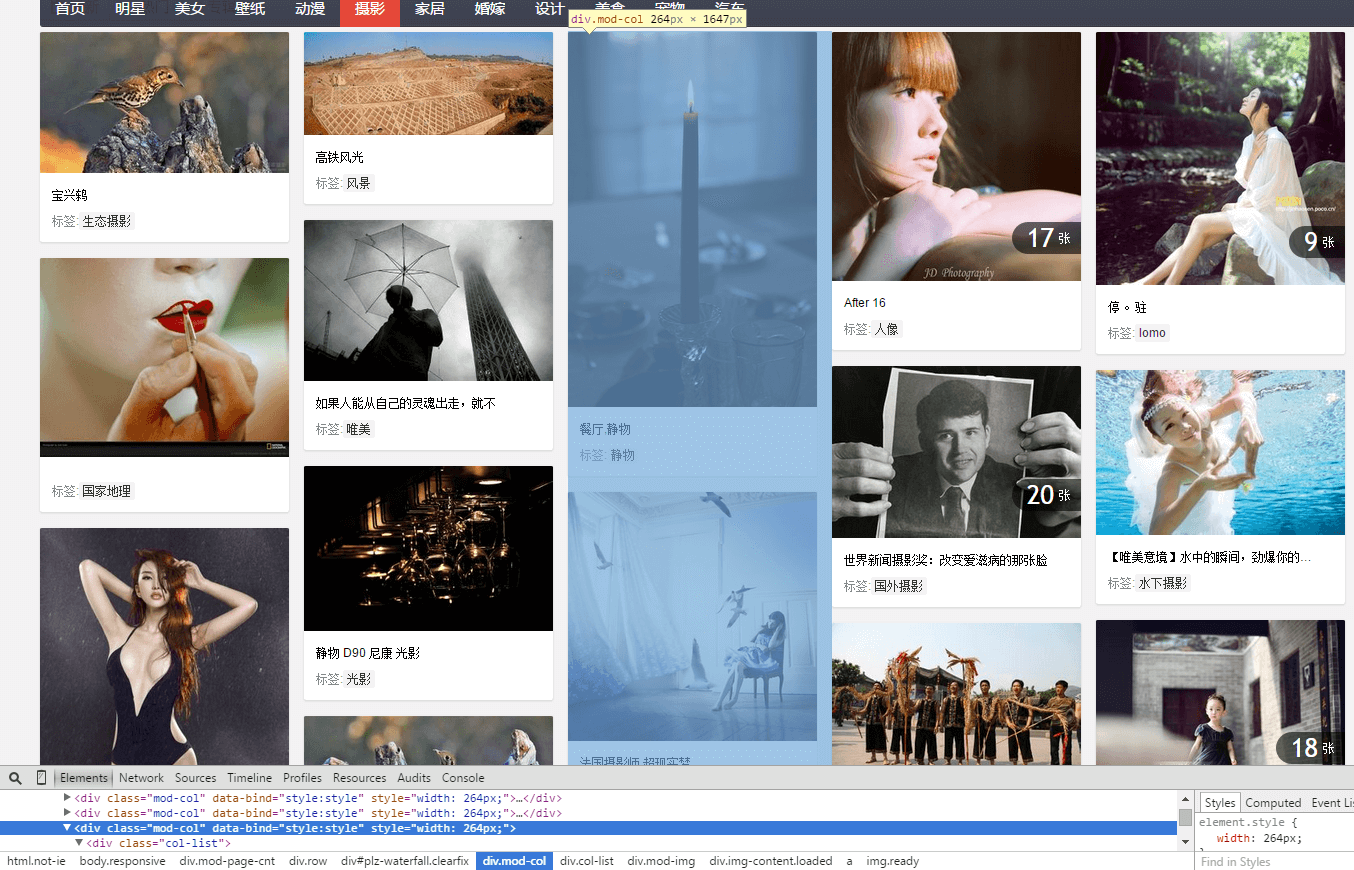Open the held portrait photograph image
The image size is (1354, 870).
click(956, 452)
